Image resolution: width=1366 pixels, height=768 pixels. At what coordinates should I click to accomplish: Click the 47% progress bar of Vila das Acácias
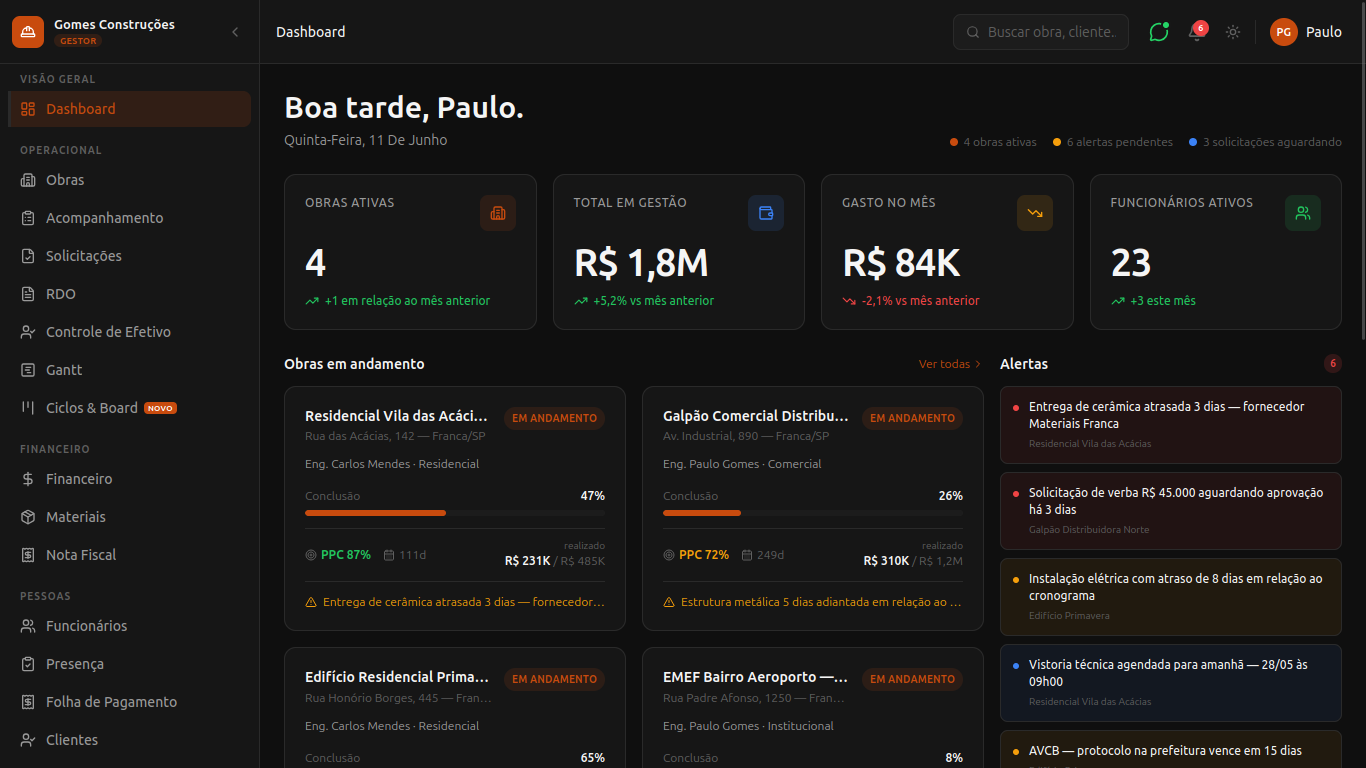coord(455,513)
